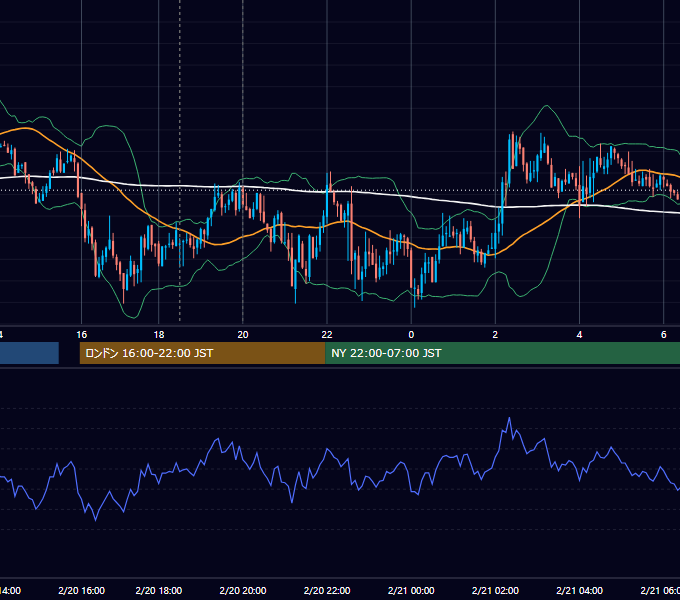
Task: Click the 20 hour label on price chart axis
Action: pos(243,335)
